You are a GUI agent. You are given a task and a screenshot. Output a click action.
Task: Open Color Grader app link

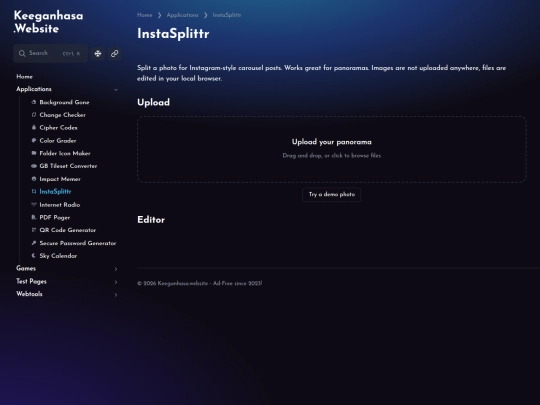58,141
